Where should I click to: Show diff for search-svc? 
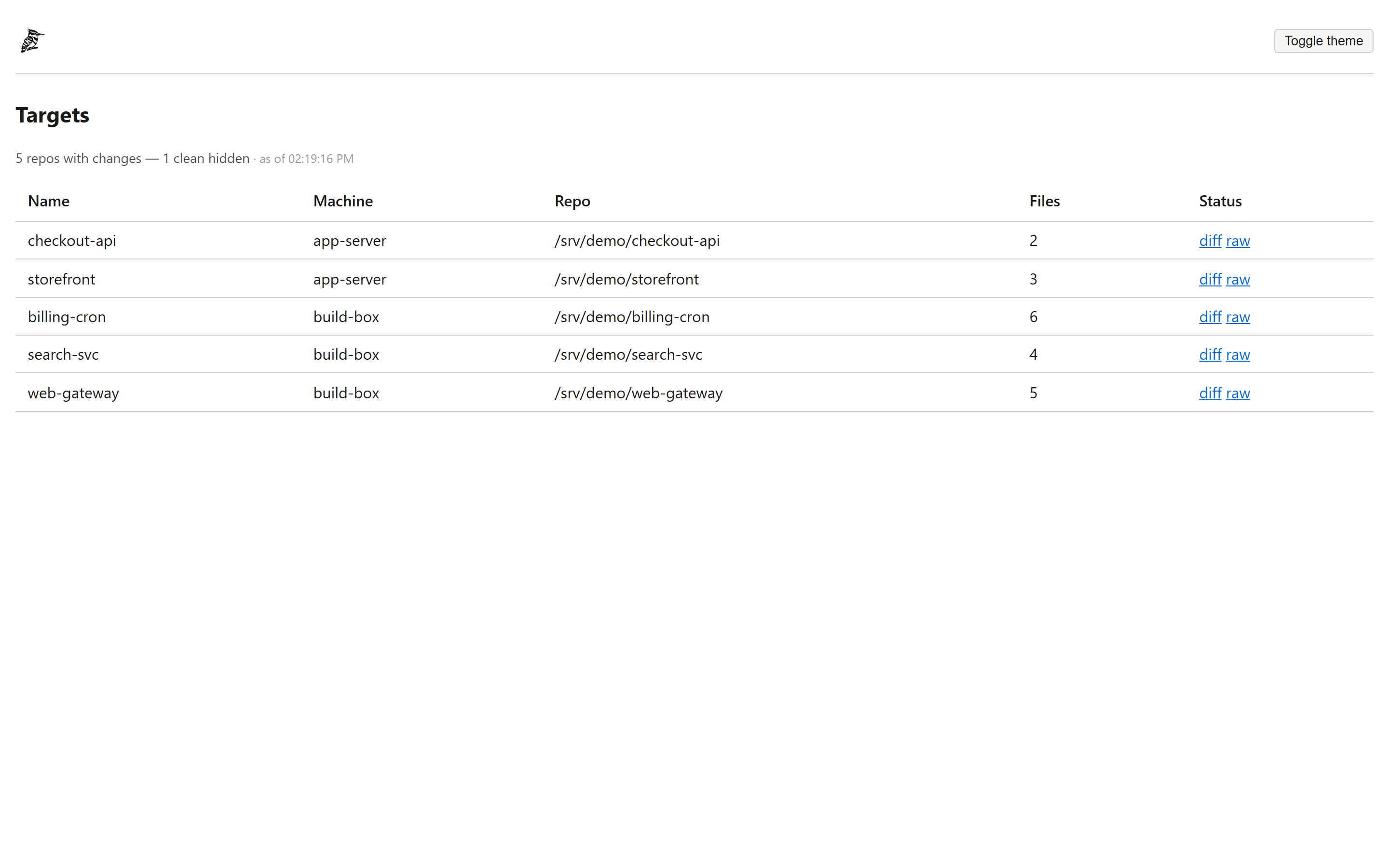1210,354
